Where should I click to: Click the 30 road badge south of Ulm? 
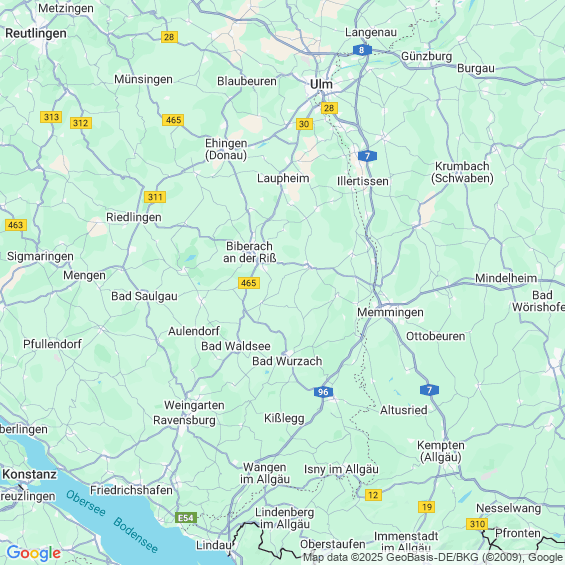tap(304, 124)
